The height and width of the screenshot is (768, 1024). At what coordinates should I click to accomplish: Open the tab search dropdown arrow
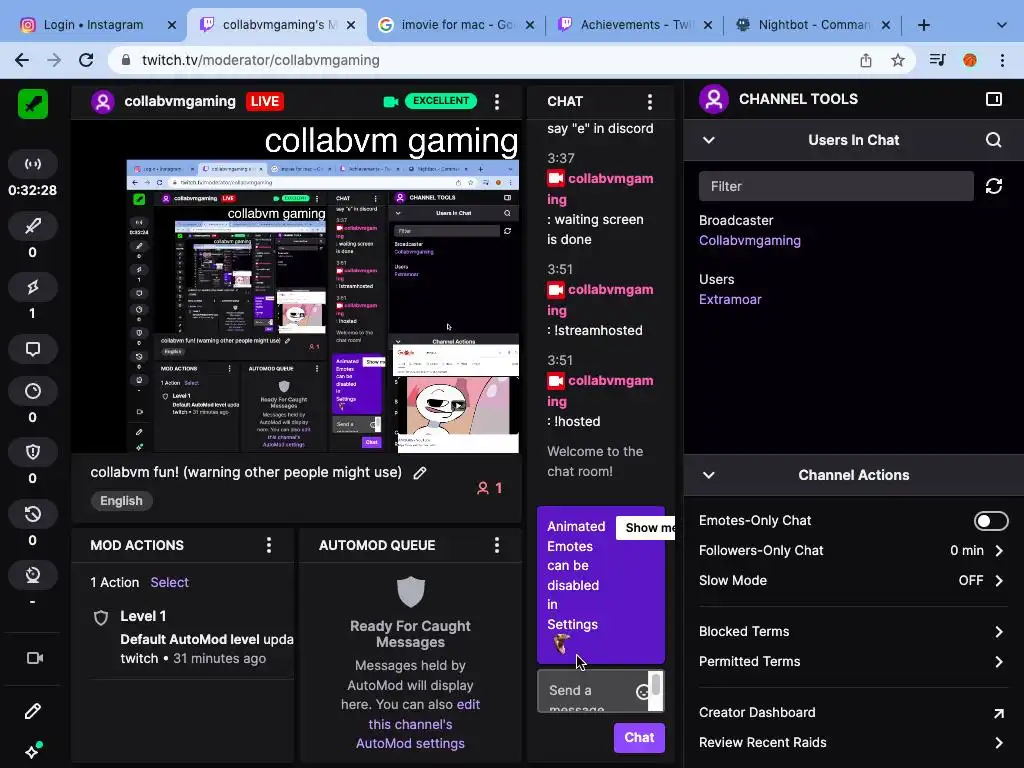(x=1001, y=25)
